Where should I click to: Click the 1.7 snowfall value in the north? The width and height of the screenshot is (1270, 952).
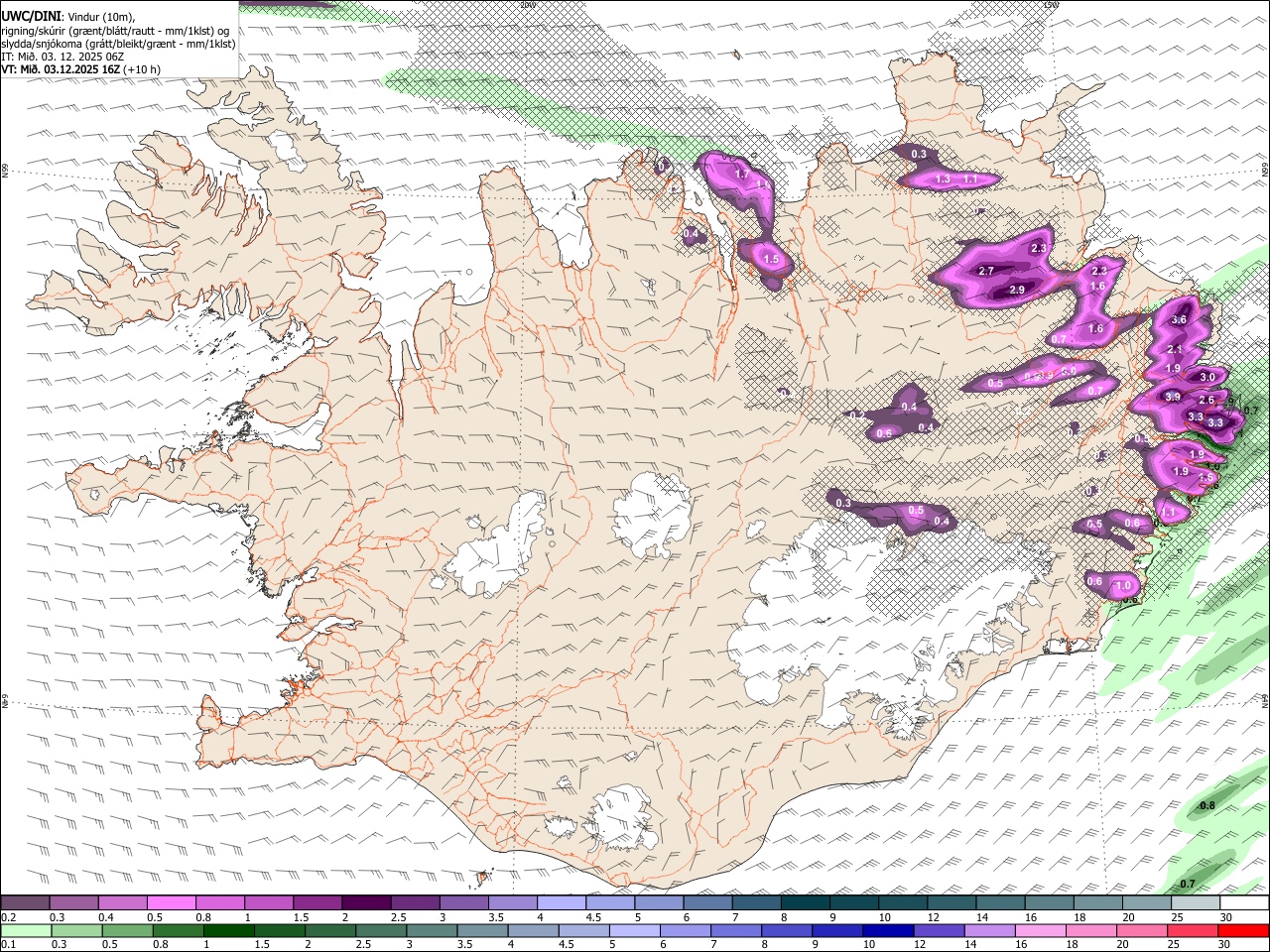click(741, 174)
